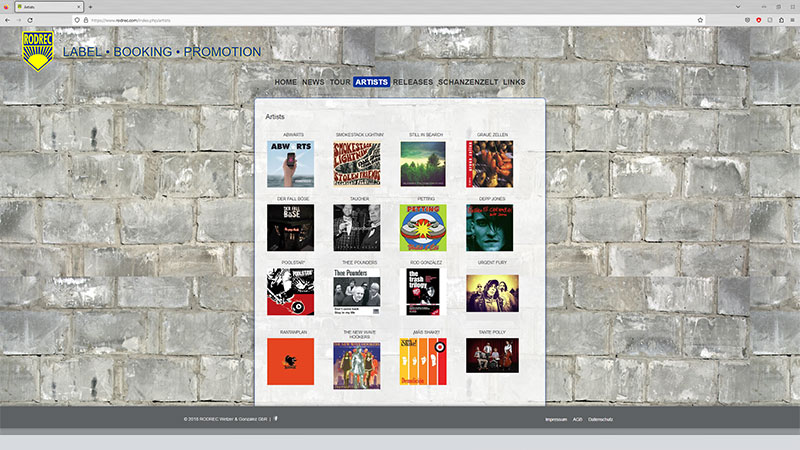Click the Tante Polly band photo
The width and height of the screenshot is (800, 450).
click(x=492, y=355)
